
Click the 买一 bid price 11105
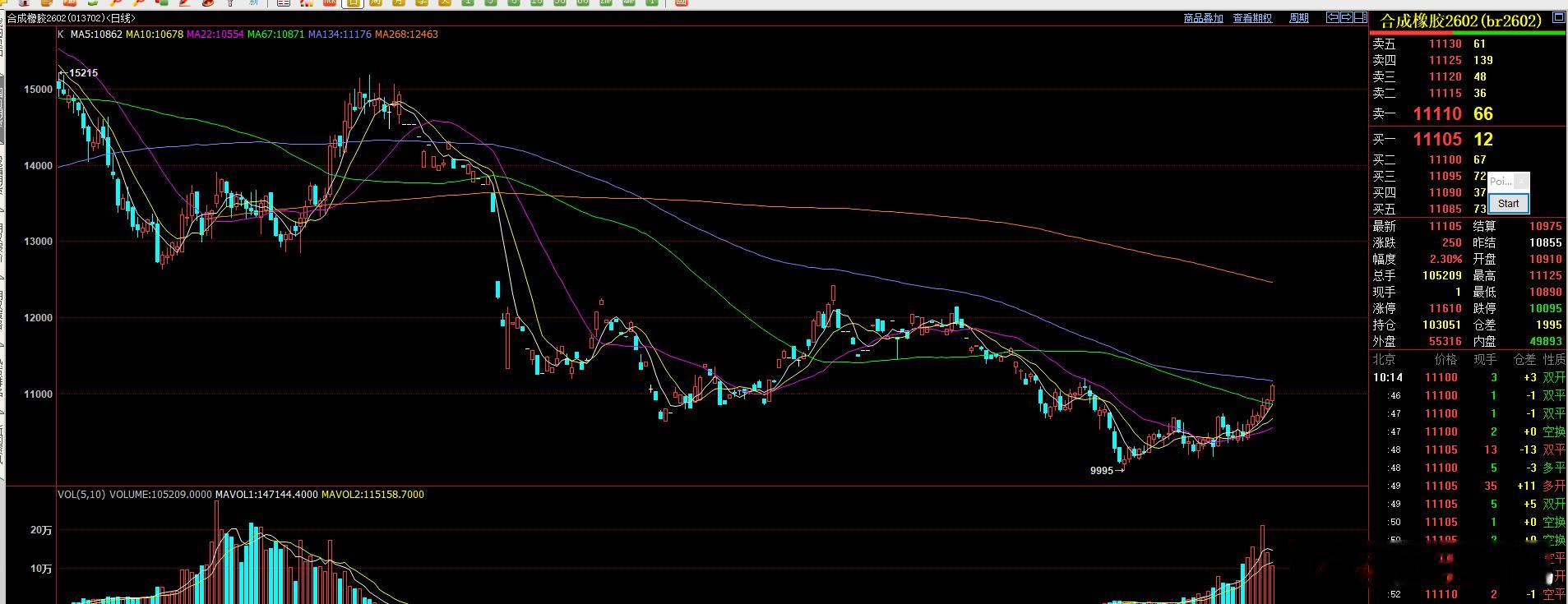1437,140
